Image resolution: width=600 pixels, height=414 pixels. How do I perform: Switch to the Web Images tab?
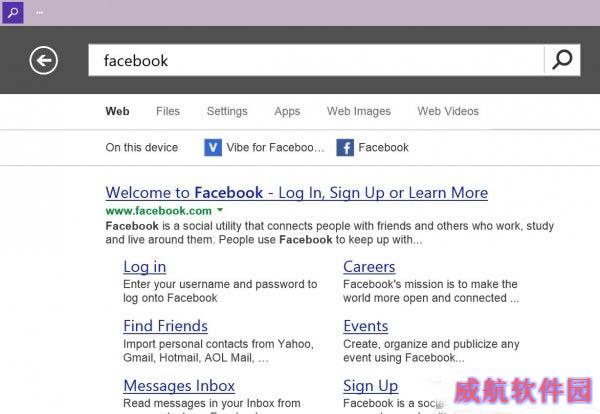pos(359,111)
